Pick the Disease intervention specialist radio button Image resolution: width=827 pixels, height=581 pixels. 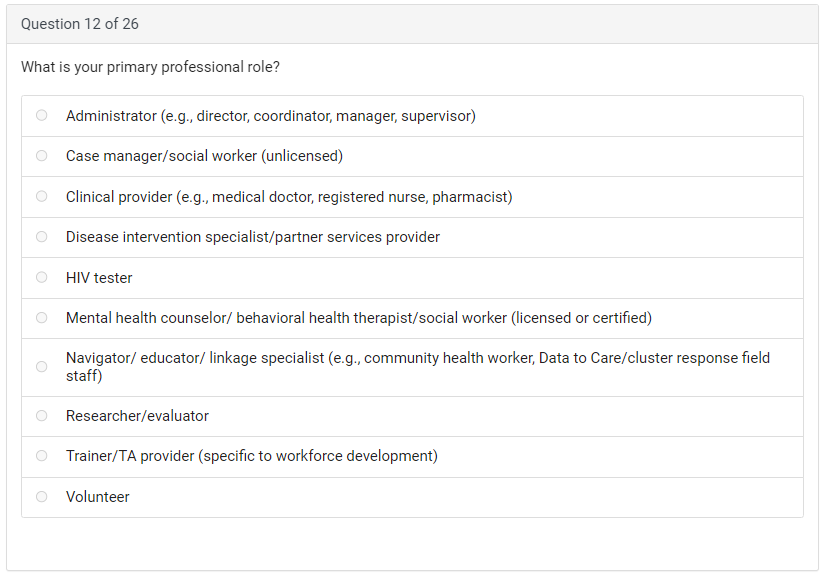tap(42, 237)
